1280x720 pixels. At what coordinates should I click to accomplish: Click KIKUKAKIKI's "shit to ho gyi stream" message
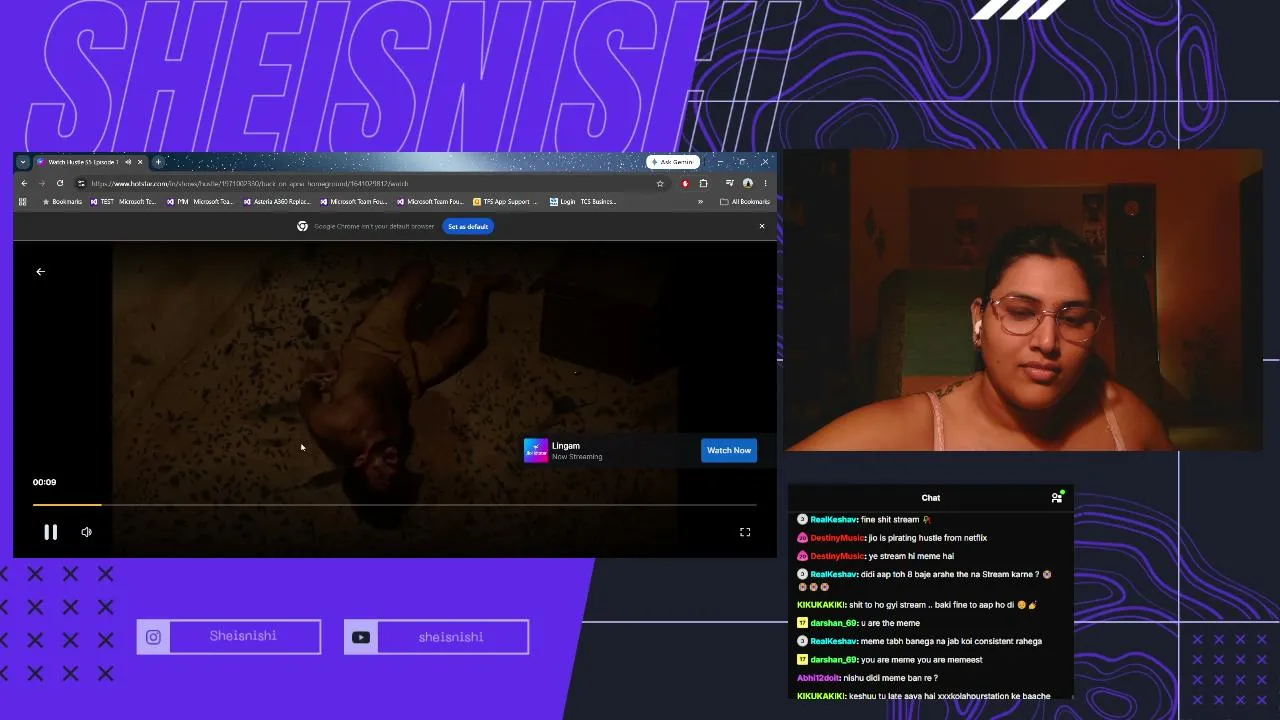(x=917, y=605)
